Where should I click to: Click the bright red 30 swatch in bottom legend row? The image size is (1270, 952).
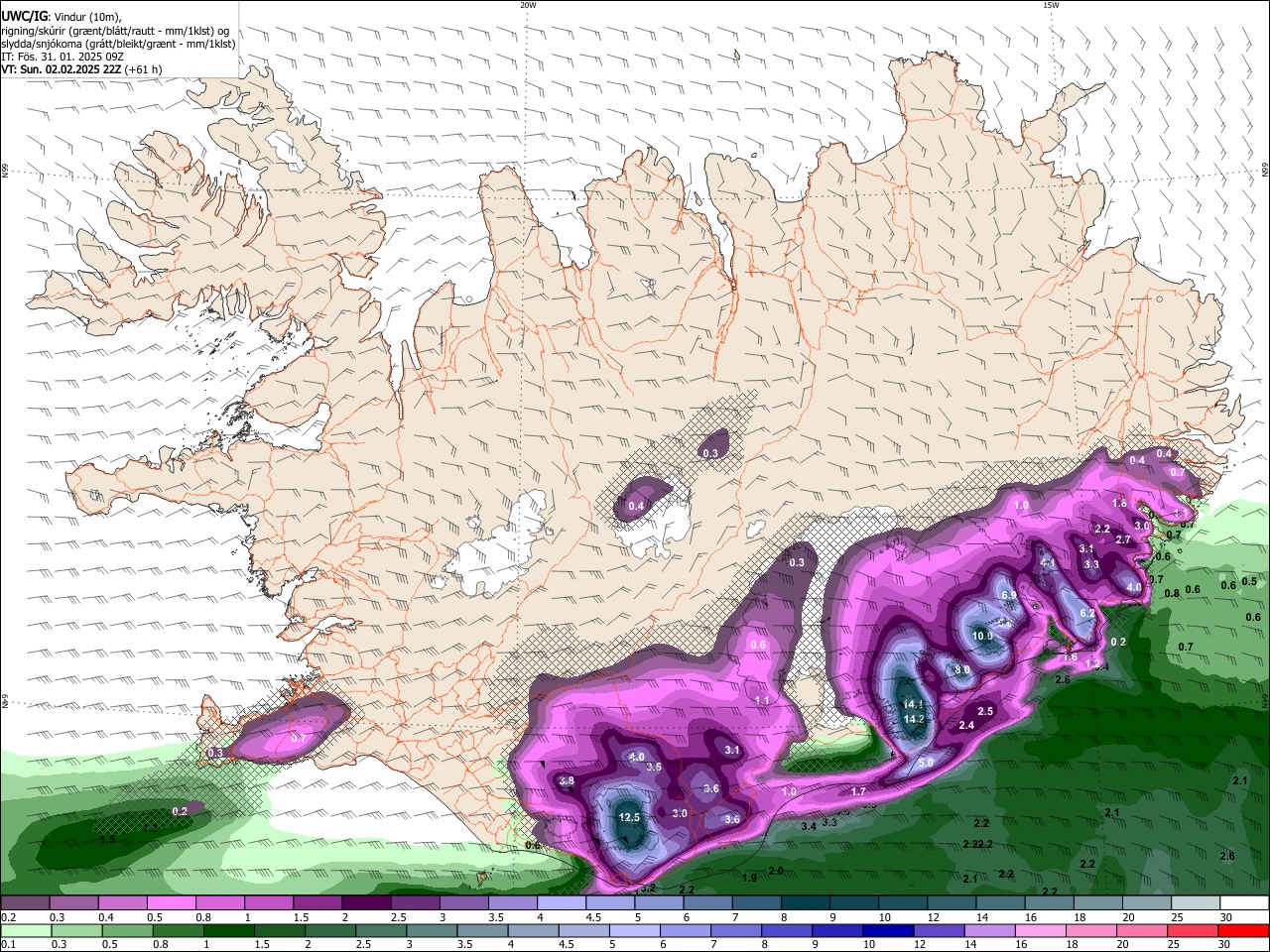(x=1244, y=930)
